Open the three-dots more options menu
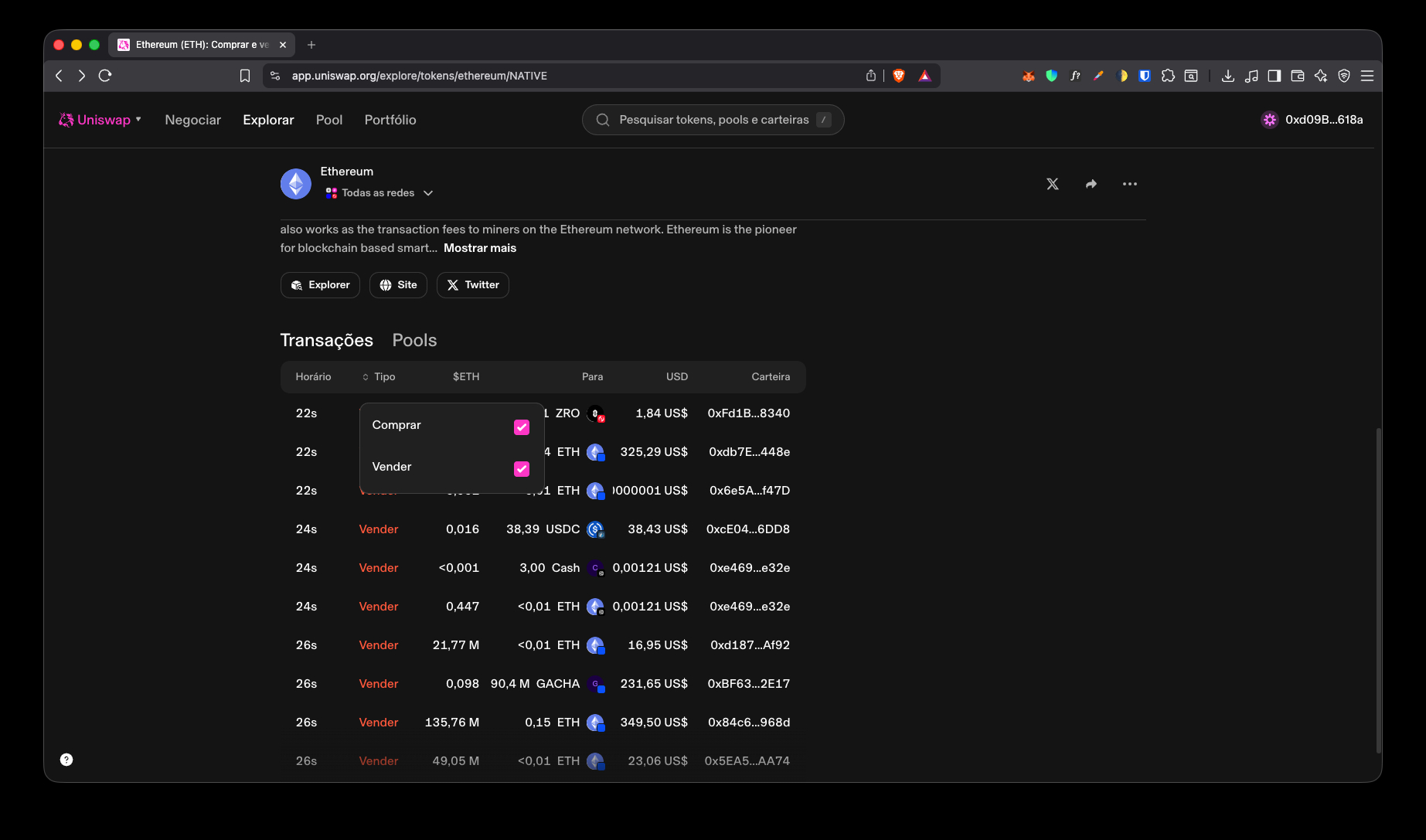The width and height of the screenshot is (1426, 840). 1130,184
